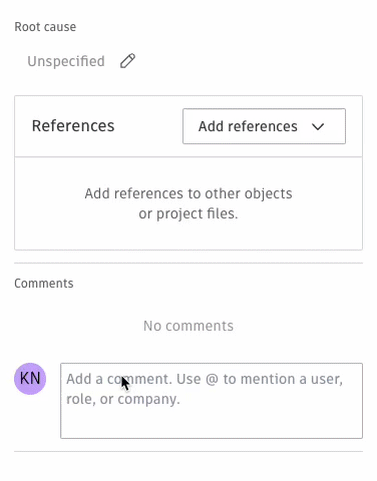Open the Add references dropdown button
The width and height of the screenshot is (377, 481).
[x=264, y=126]
